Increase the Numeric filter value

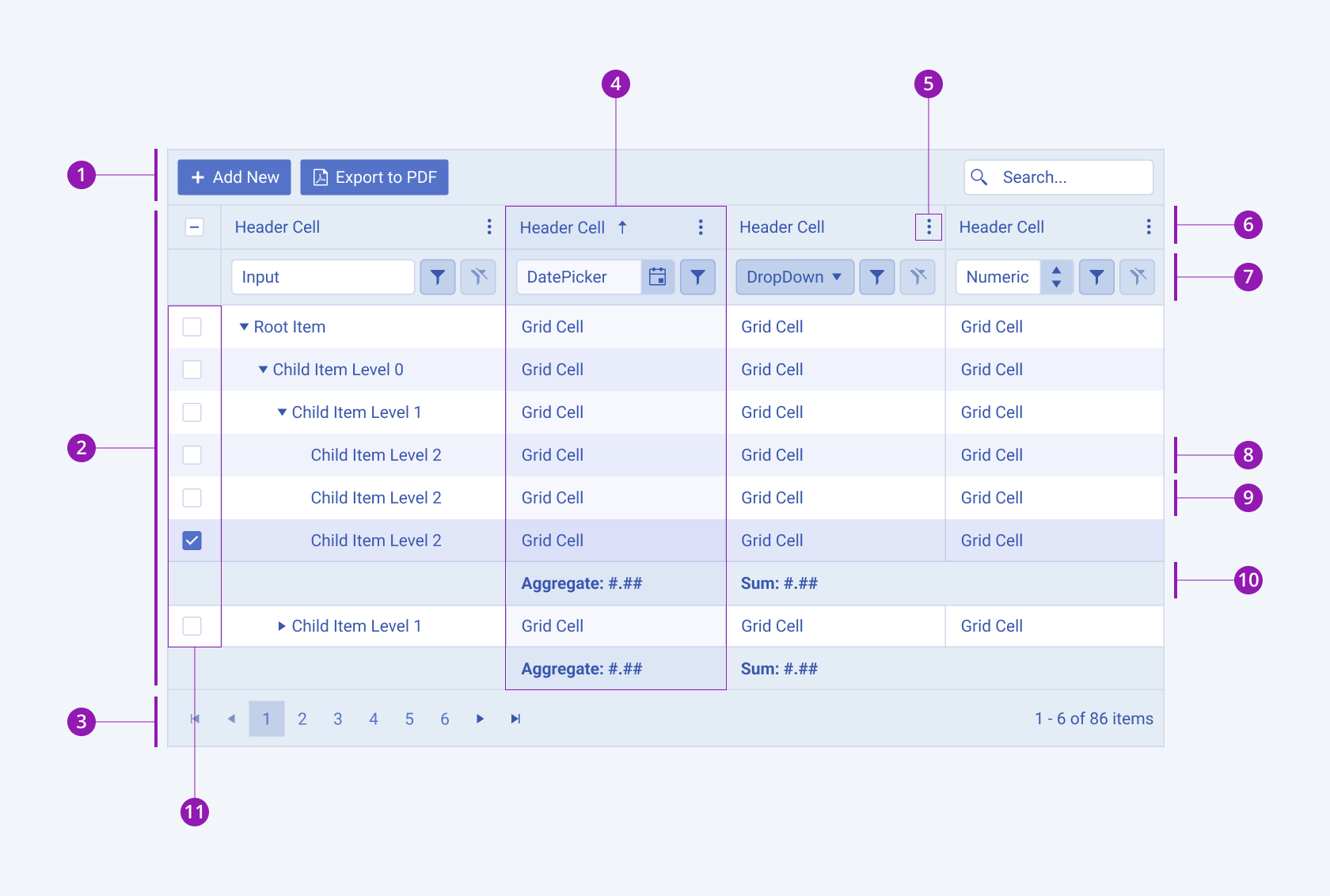[1056, 271]
